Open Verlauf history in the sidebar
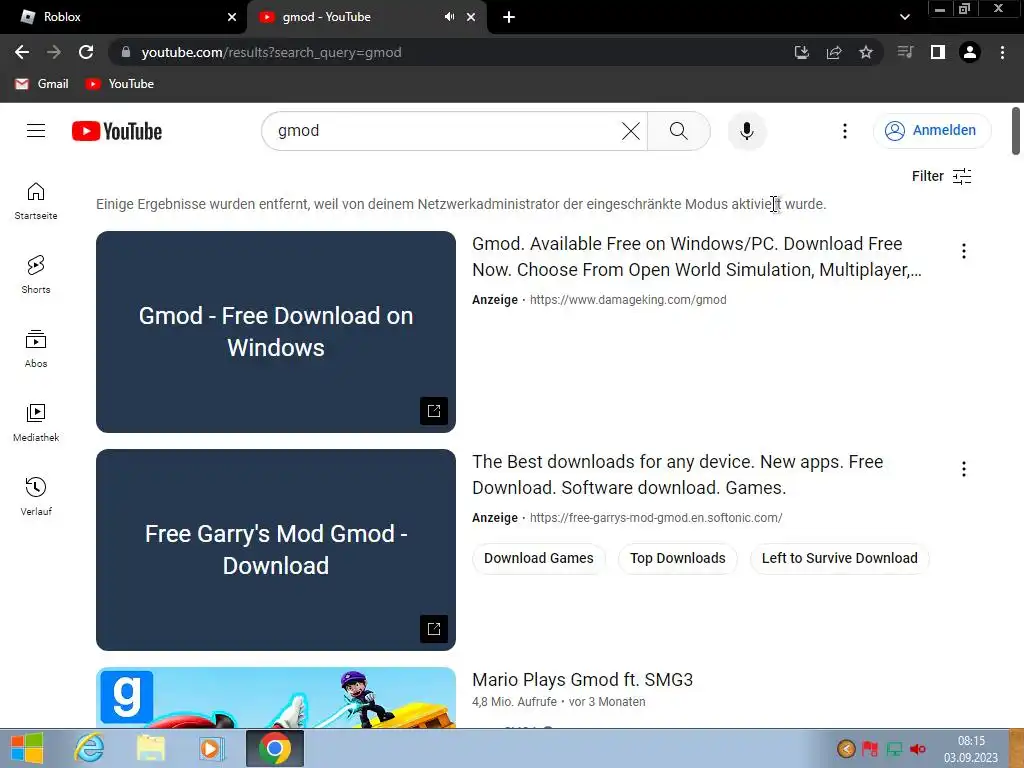 pos(36,496)
